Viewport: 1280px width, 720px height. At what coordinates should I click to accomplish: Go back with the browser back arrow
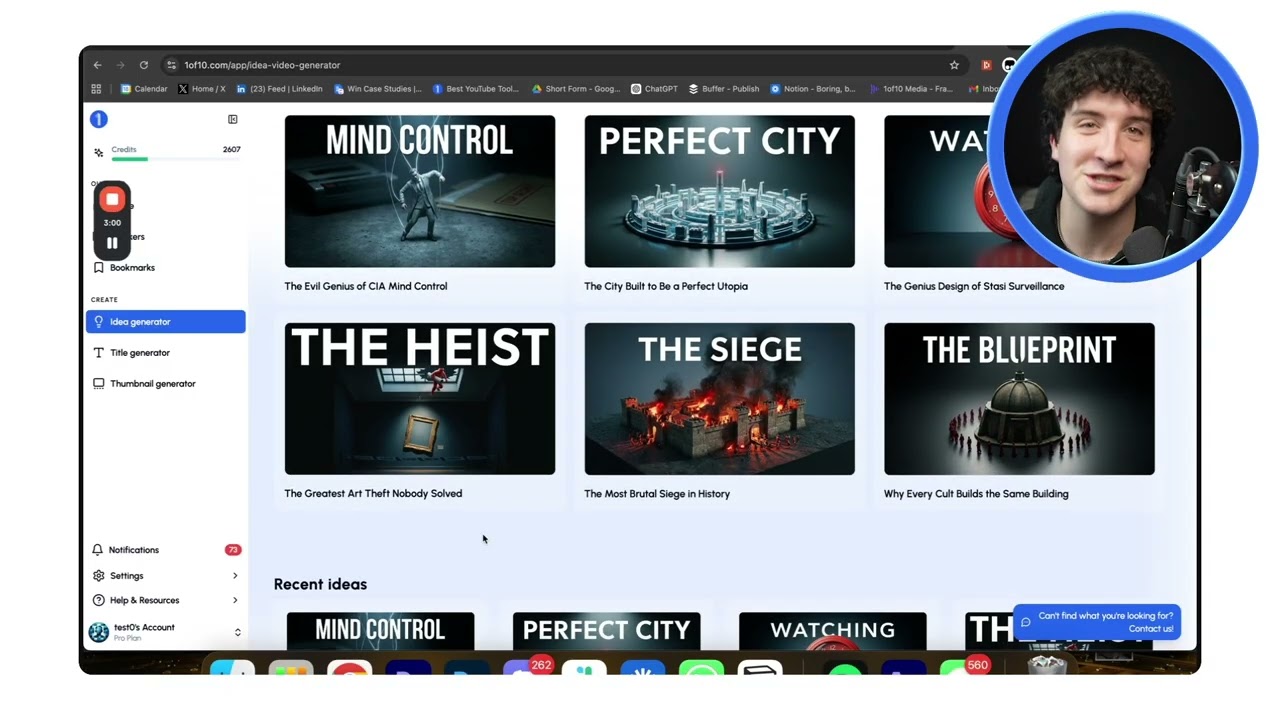(97, 65)
